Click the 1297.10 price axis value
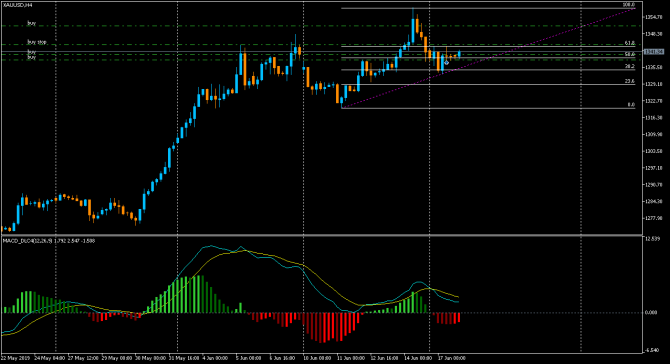Screen dimensions: 670x364 click(654, 168)
